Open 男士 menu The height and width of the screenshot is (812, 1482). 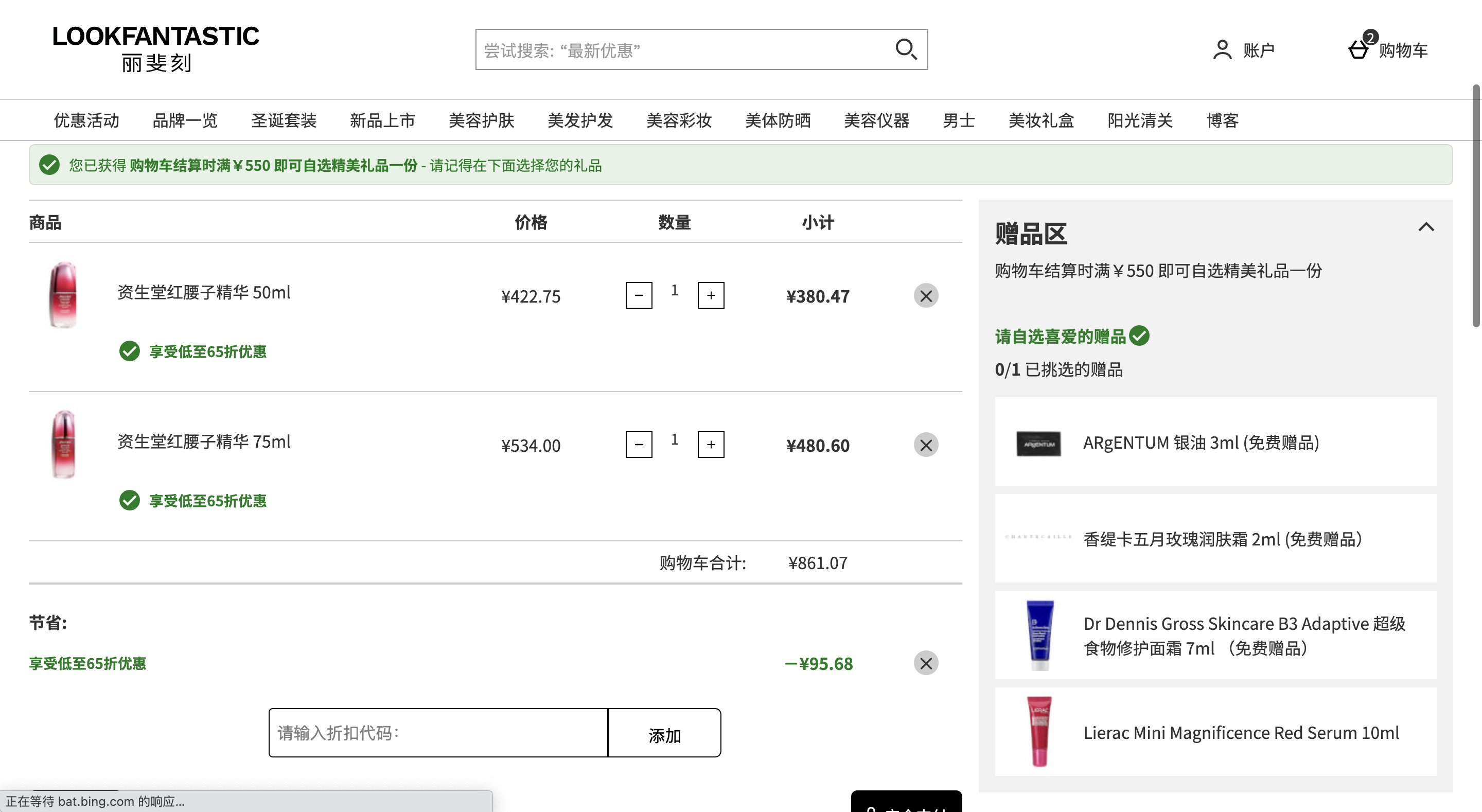click(x=959, y=120)
